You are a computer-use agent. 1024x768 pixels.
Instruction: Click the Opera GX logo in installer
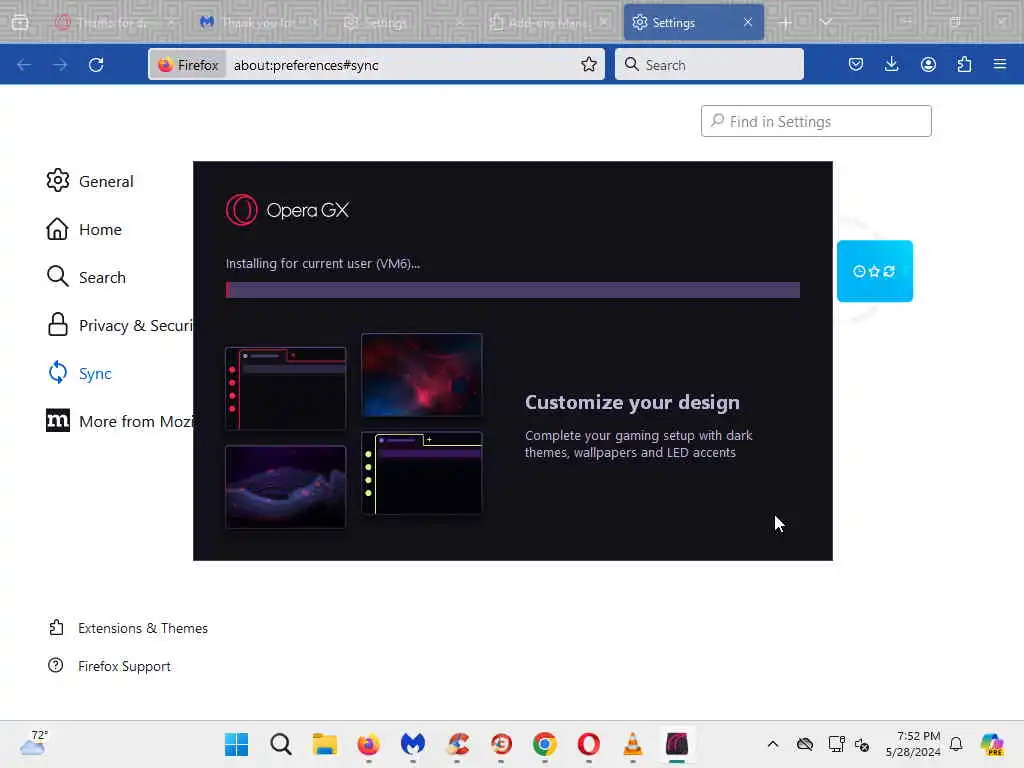coord(288,210)
